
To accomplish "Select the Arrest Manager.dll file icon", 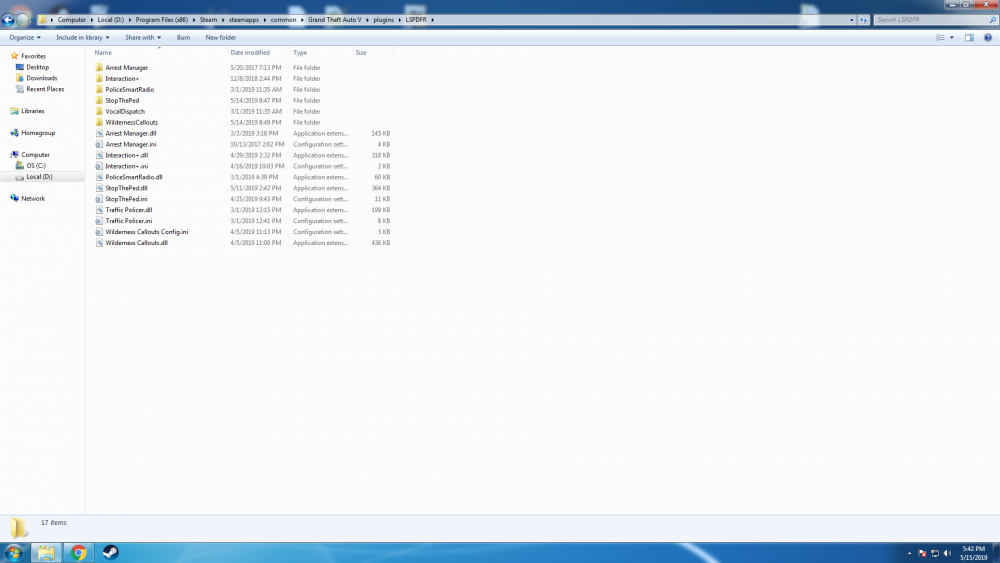I will (99, 133).
